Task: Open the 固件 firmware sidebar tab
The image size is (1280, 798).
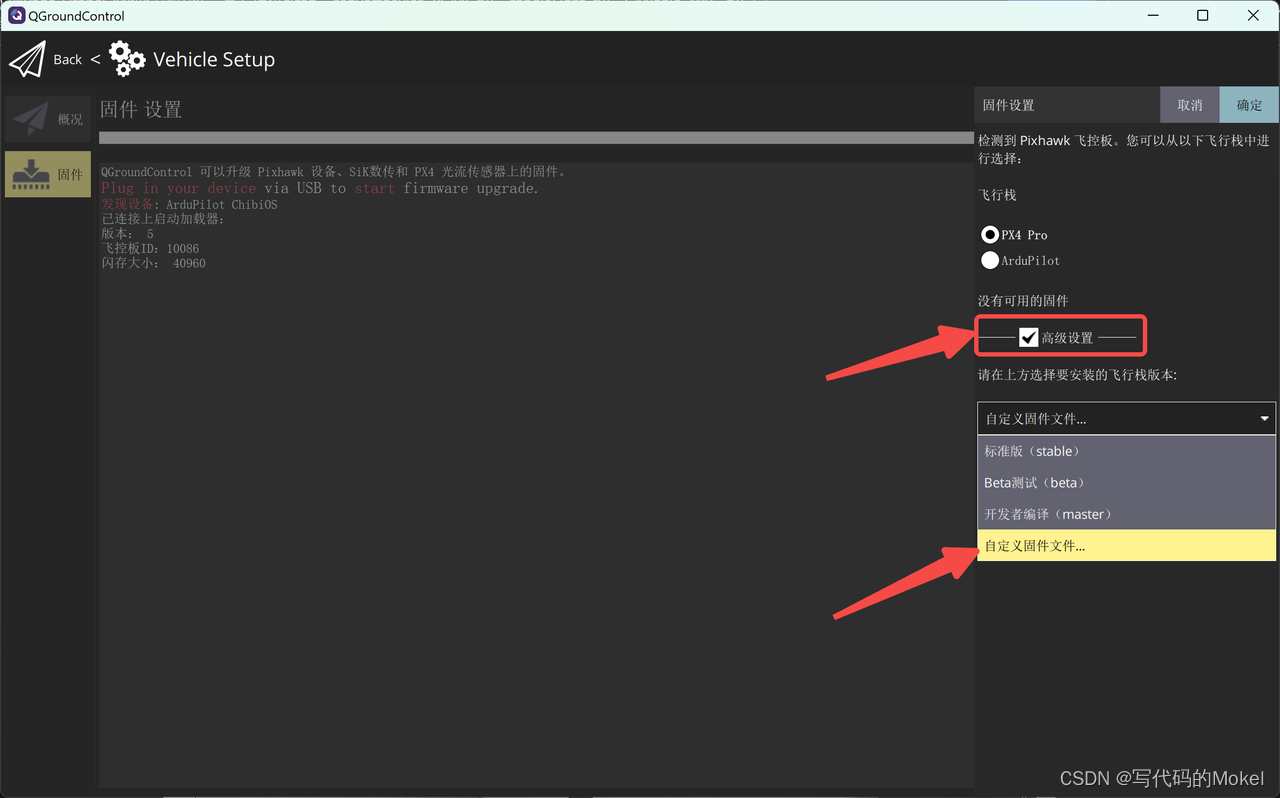Action: click(48, 174)
